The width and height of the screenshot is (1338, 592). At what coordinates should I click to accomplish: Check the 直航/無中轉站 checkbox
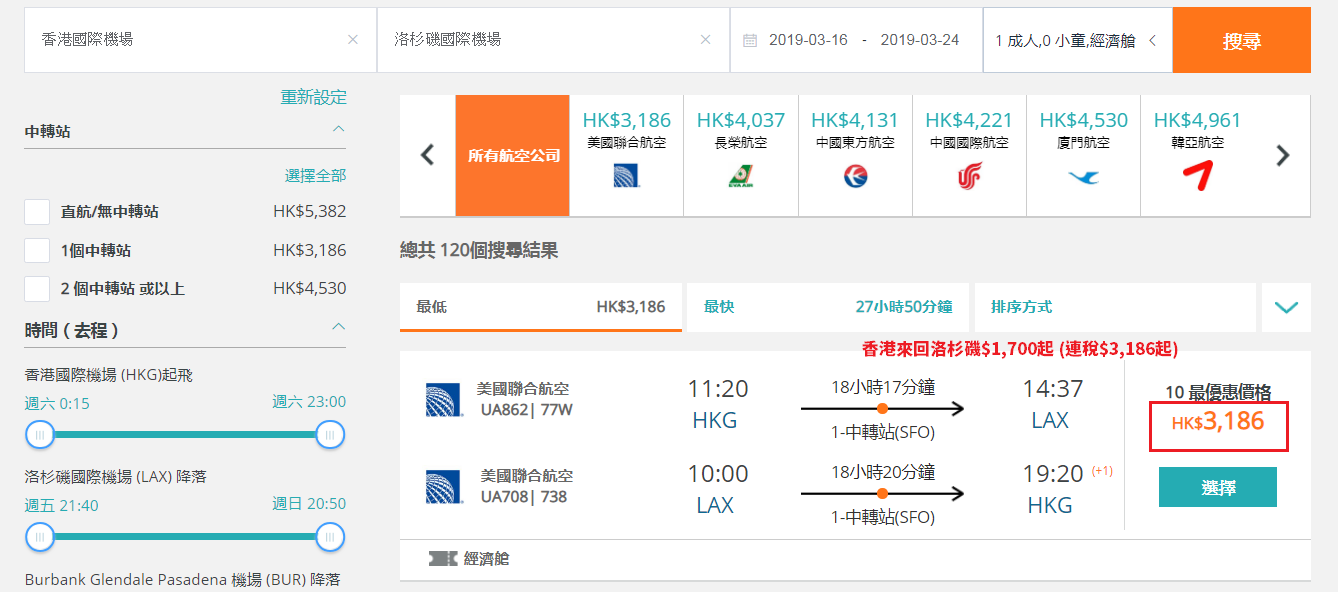click(37, 212)
